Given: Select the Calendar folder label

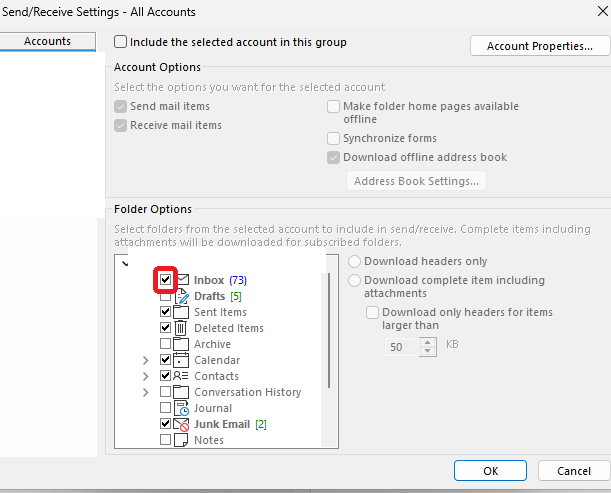Looking at the screenshot, I should click(x=217, y=360).
